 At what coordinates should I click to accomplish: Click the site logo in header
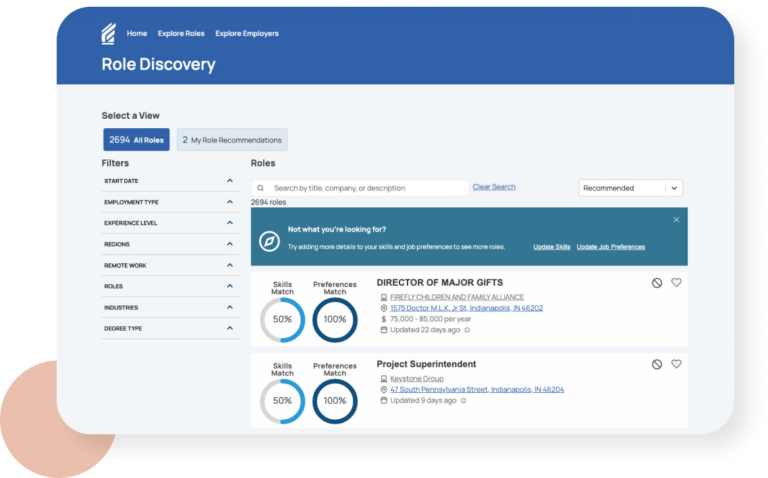click(108, 35)
